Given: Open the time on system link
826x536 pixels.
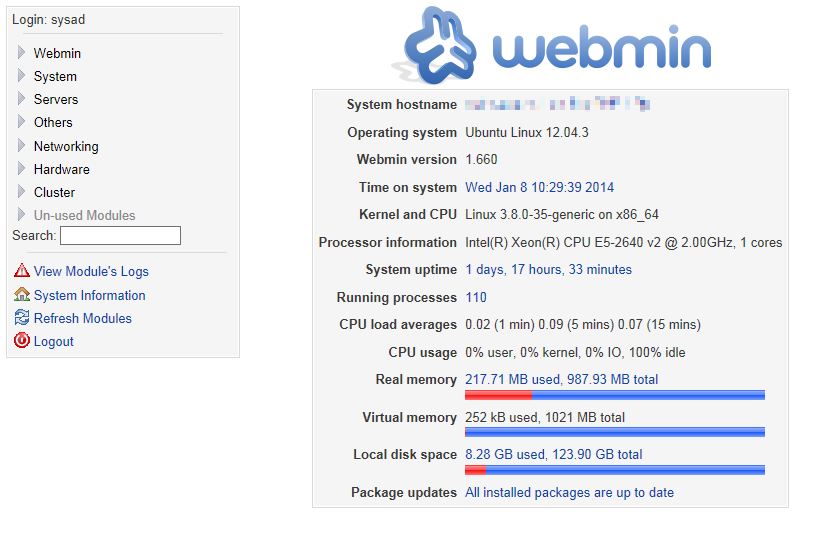Looking at the screenshot, I should click(x=539, y=187).
